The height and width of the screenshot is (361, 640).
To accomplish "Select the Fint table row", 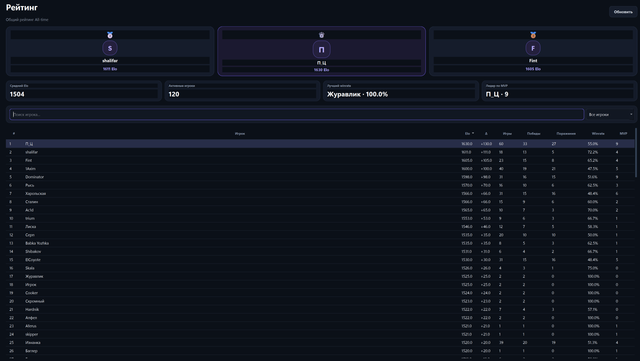I will tap(320, 160).
